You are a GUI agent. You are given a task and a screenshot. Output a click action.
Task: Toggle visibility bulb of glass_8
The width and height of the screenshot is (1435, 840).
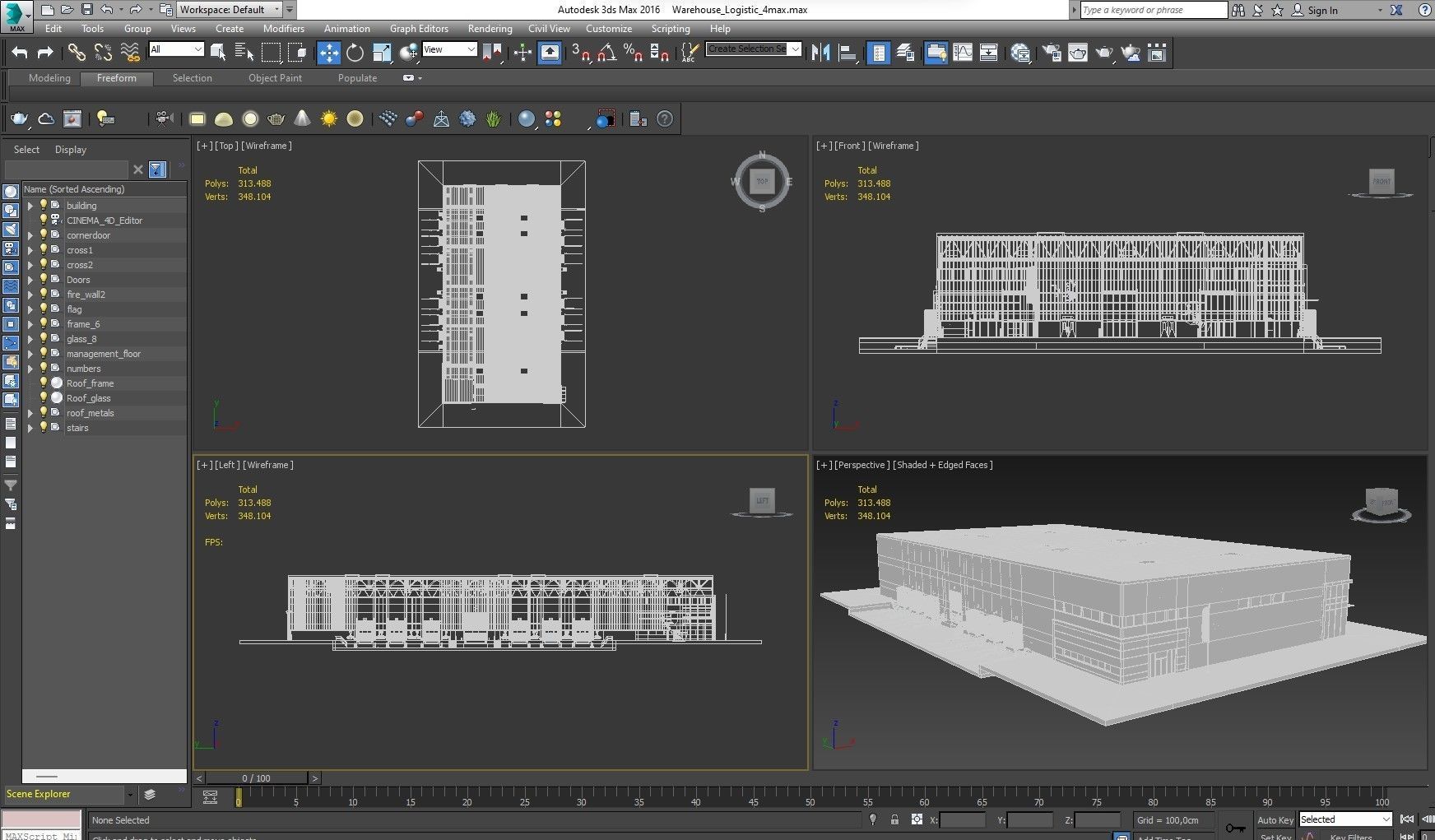point(44,338)
